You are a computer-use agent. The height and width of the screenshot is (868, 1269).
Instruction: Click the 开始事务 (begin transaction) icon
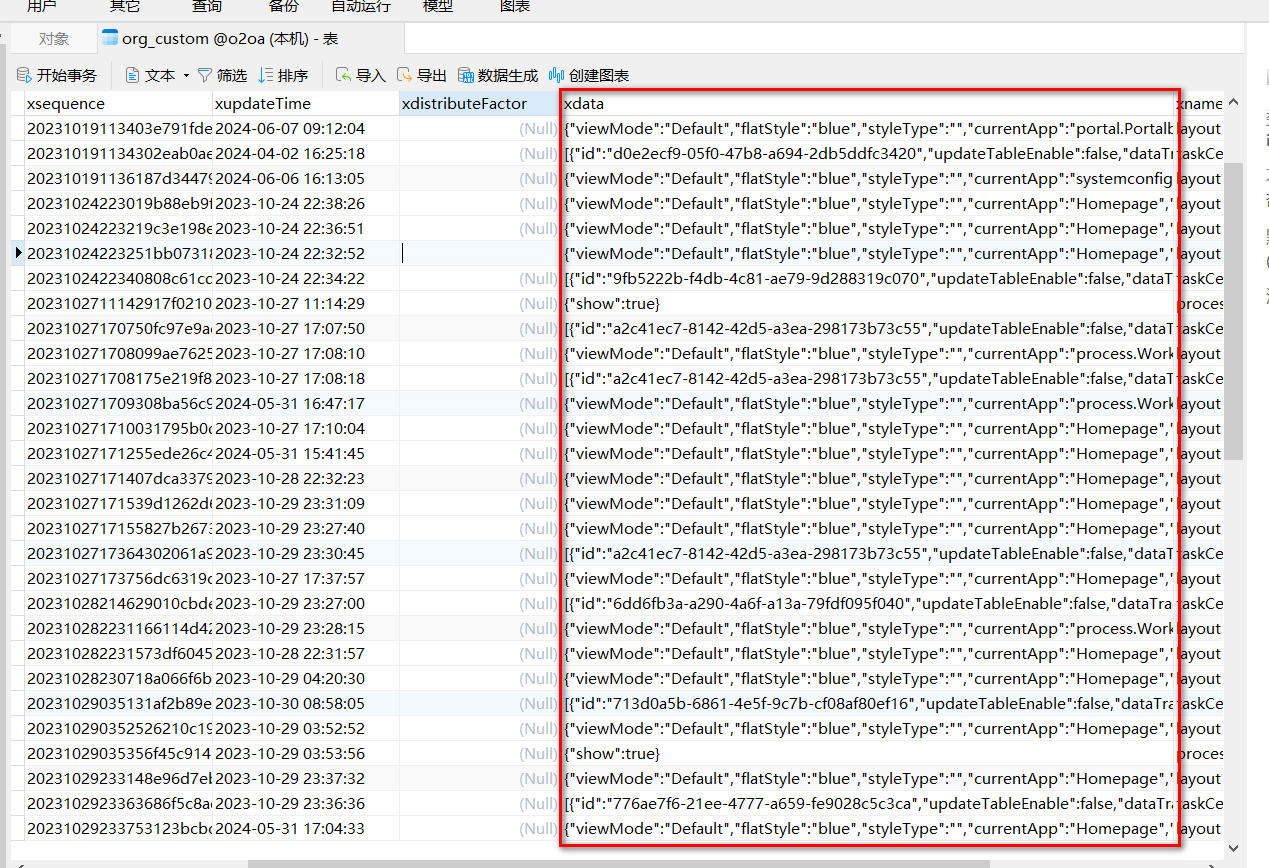24,75
